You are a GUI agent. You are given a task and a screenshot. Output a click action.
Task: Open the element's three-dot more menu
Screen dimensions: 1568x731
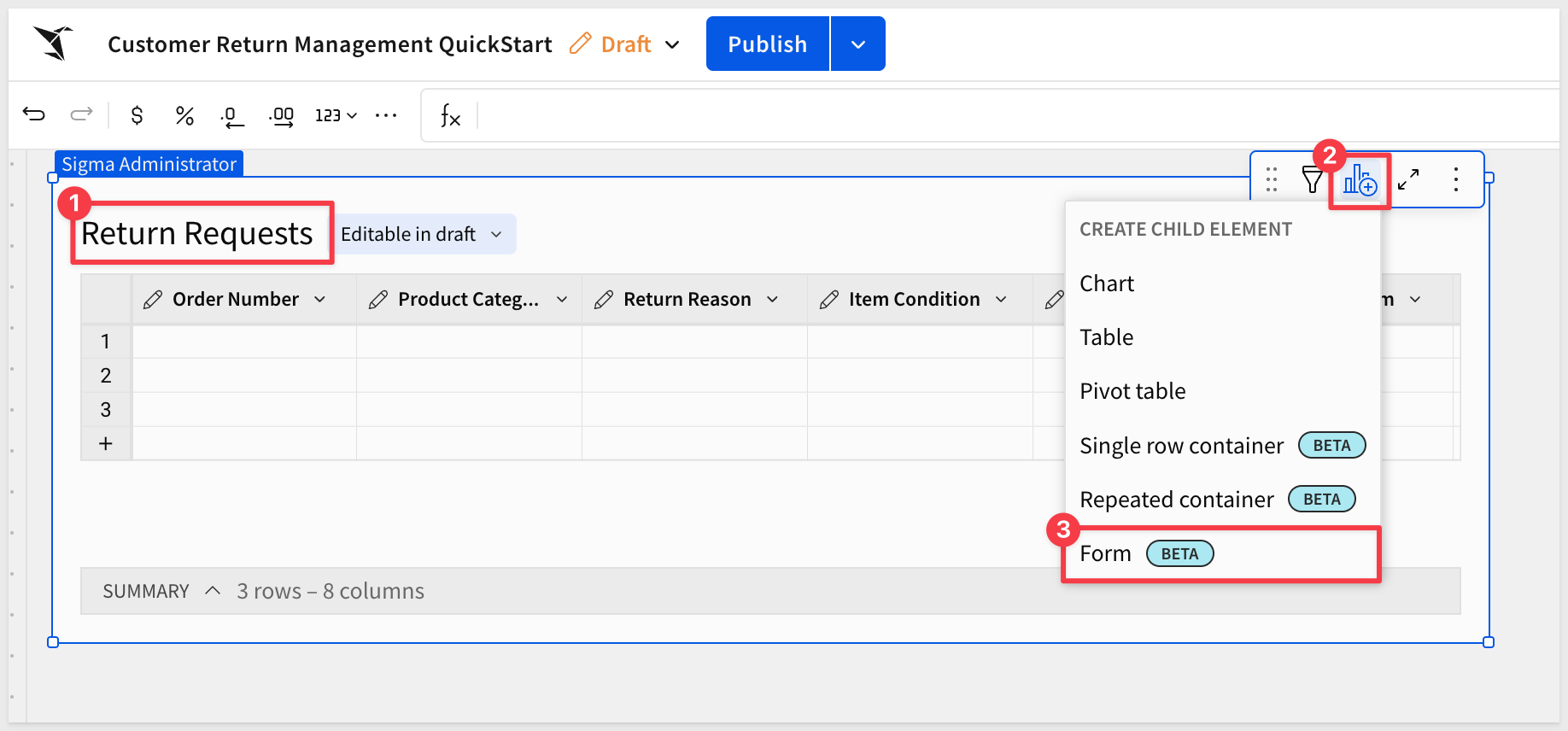[x=1456, y=179]
